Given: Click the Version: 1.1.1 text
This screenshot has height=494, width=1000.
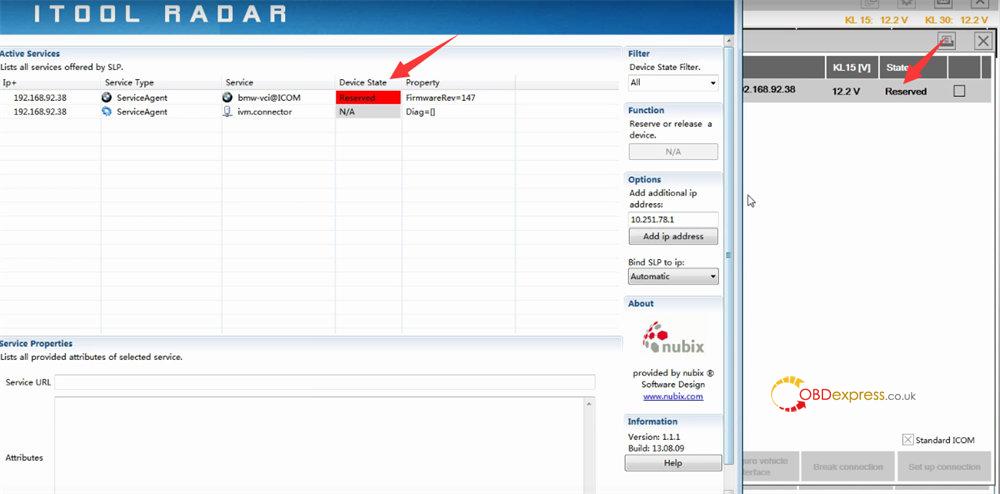Looking at the screenshot, I should click(x=652, y=437).
